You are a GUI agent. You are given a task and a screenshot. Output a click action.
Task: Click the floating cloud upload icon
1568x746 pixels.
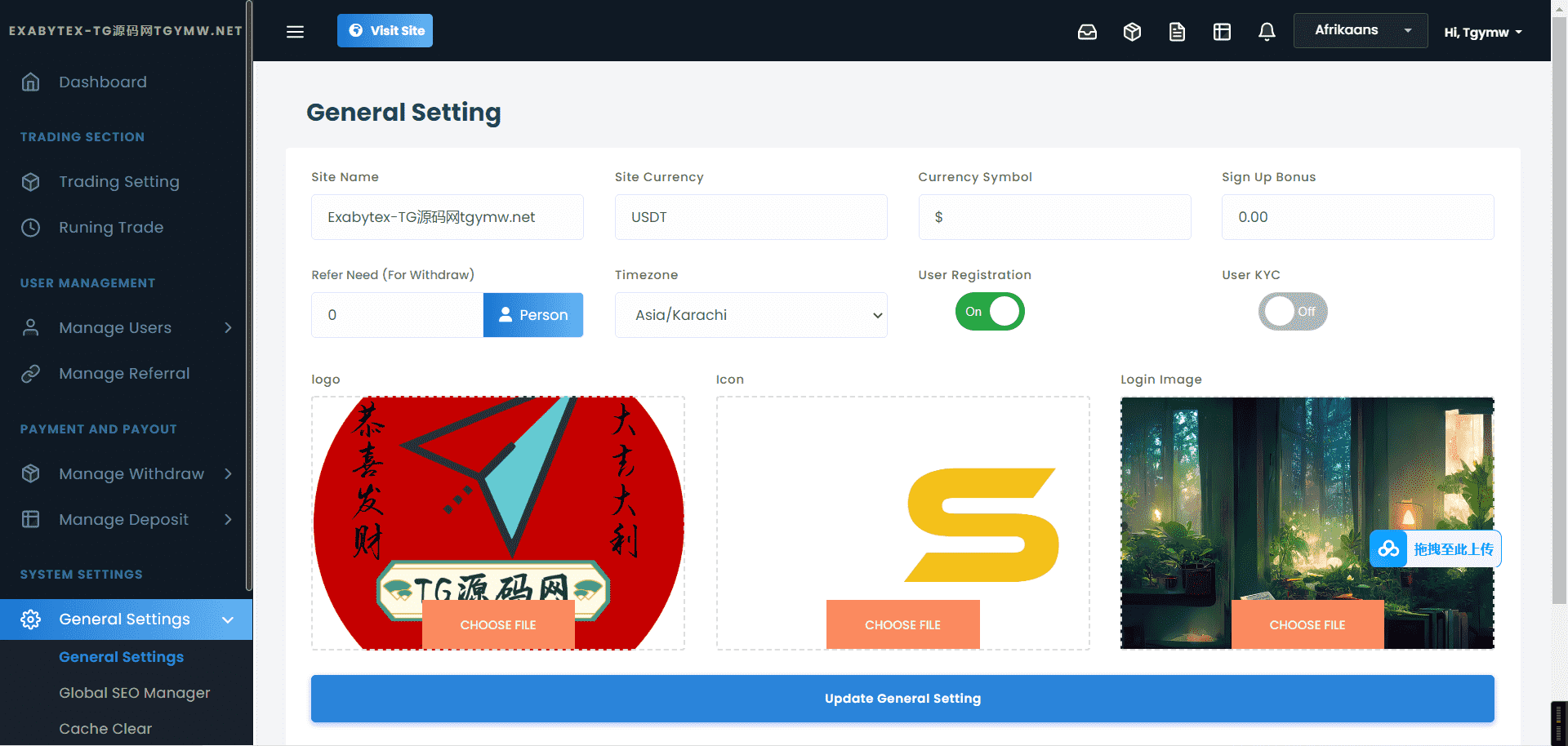(x=1388, y=549)
